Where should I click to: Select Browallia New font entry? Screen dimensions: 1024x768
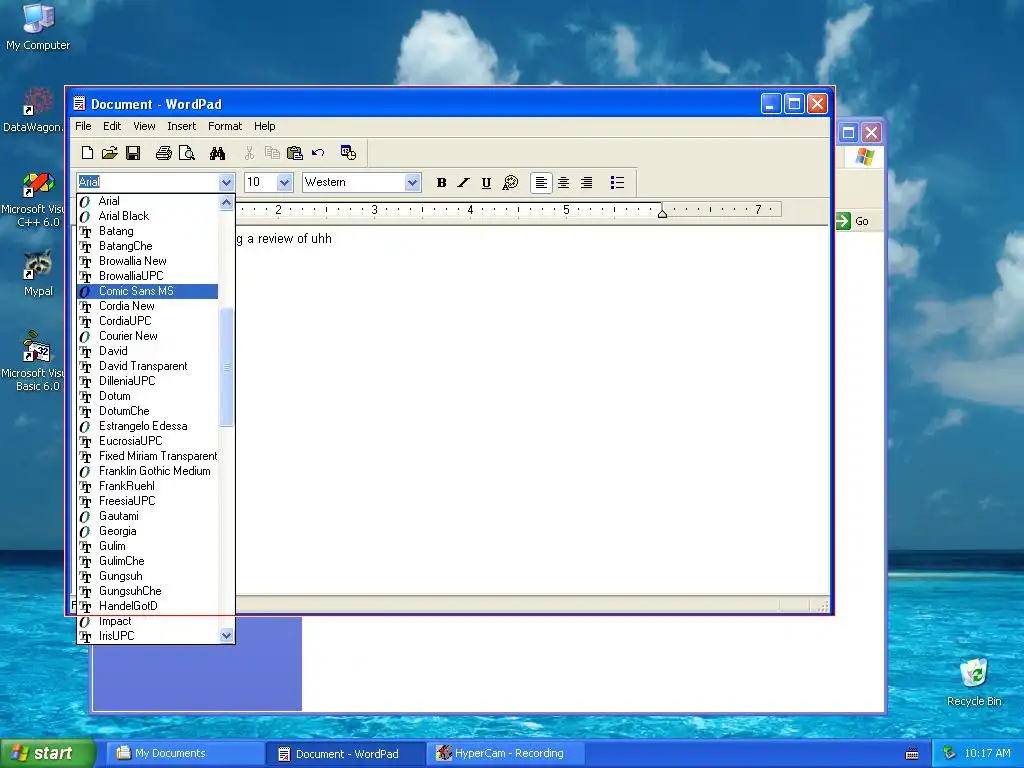(x=148, y=261)
